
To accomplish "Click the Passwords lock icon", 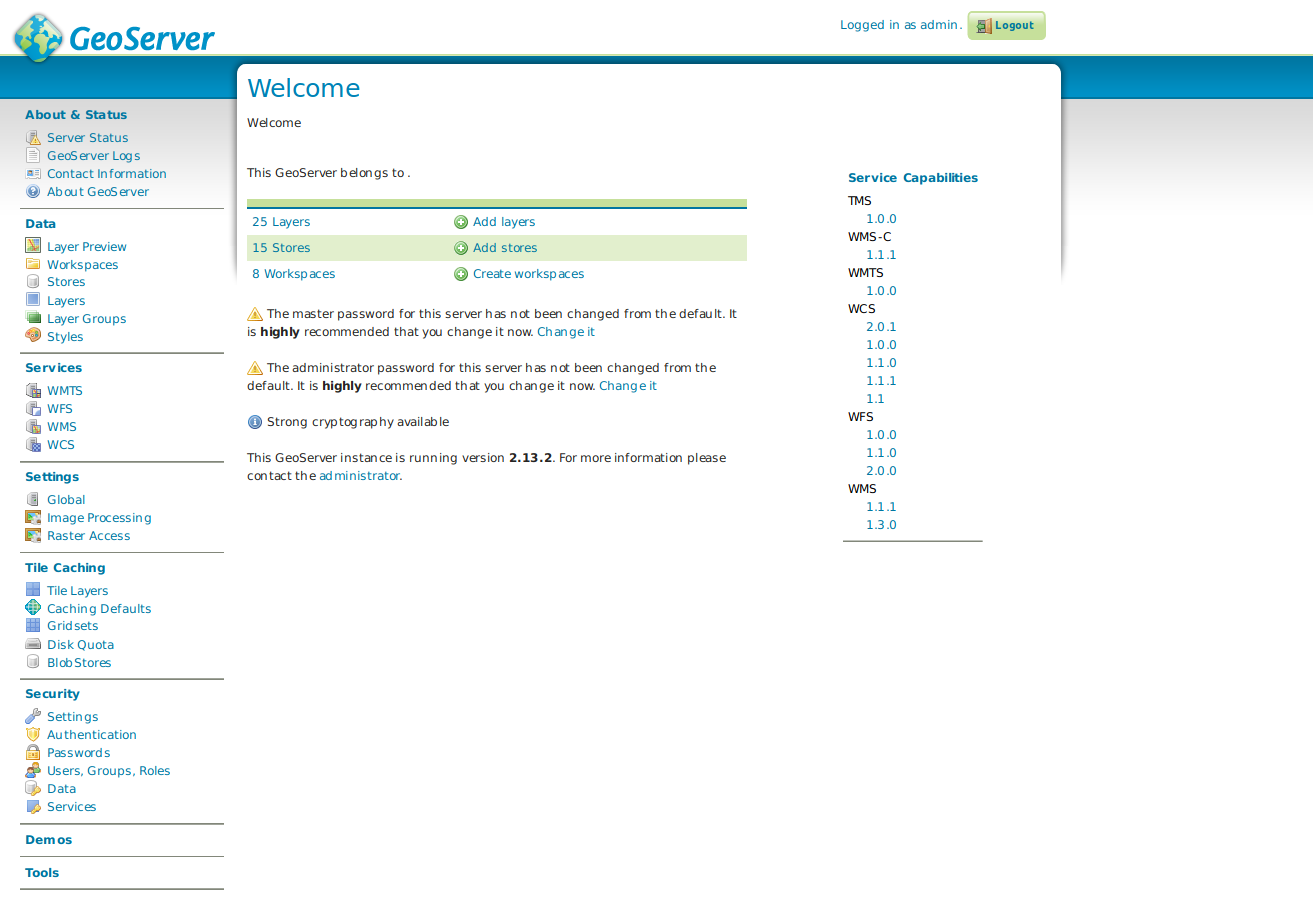I will (33, 752).
